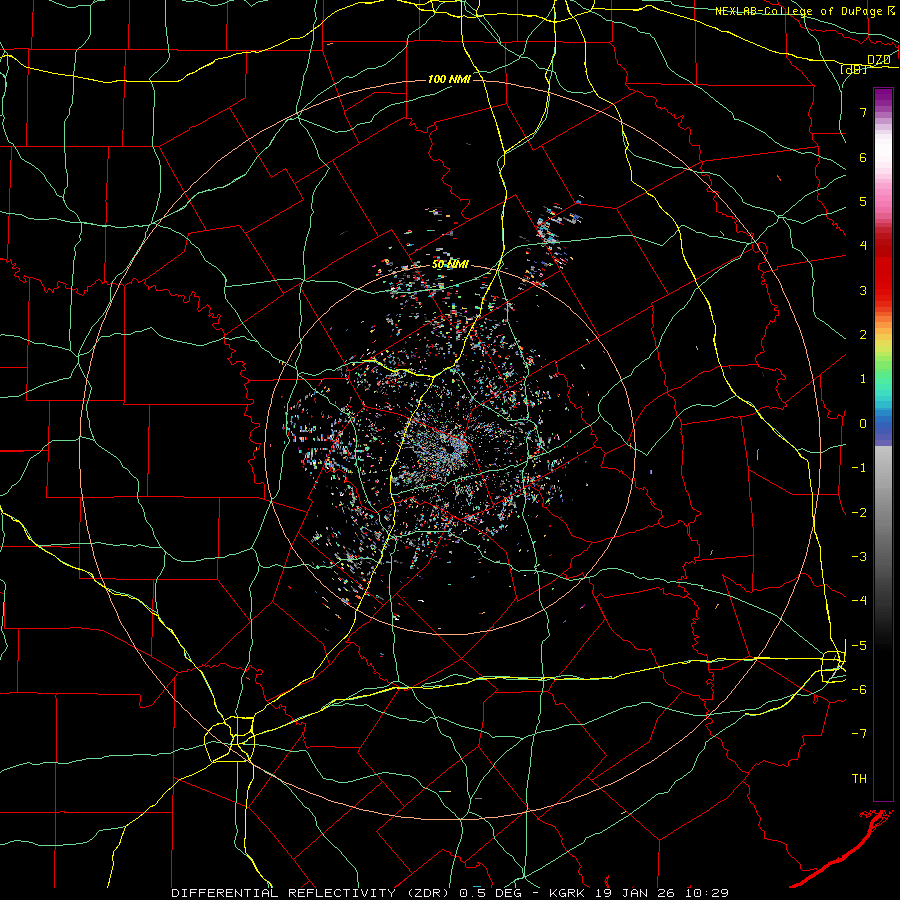Click the yellow highway loop at lower-left city
The height and width of the screenshot is (900, 900).
230,739
